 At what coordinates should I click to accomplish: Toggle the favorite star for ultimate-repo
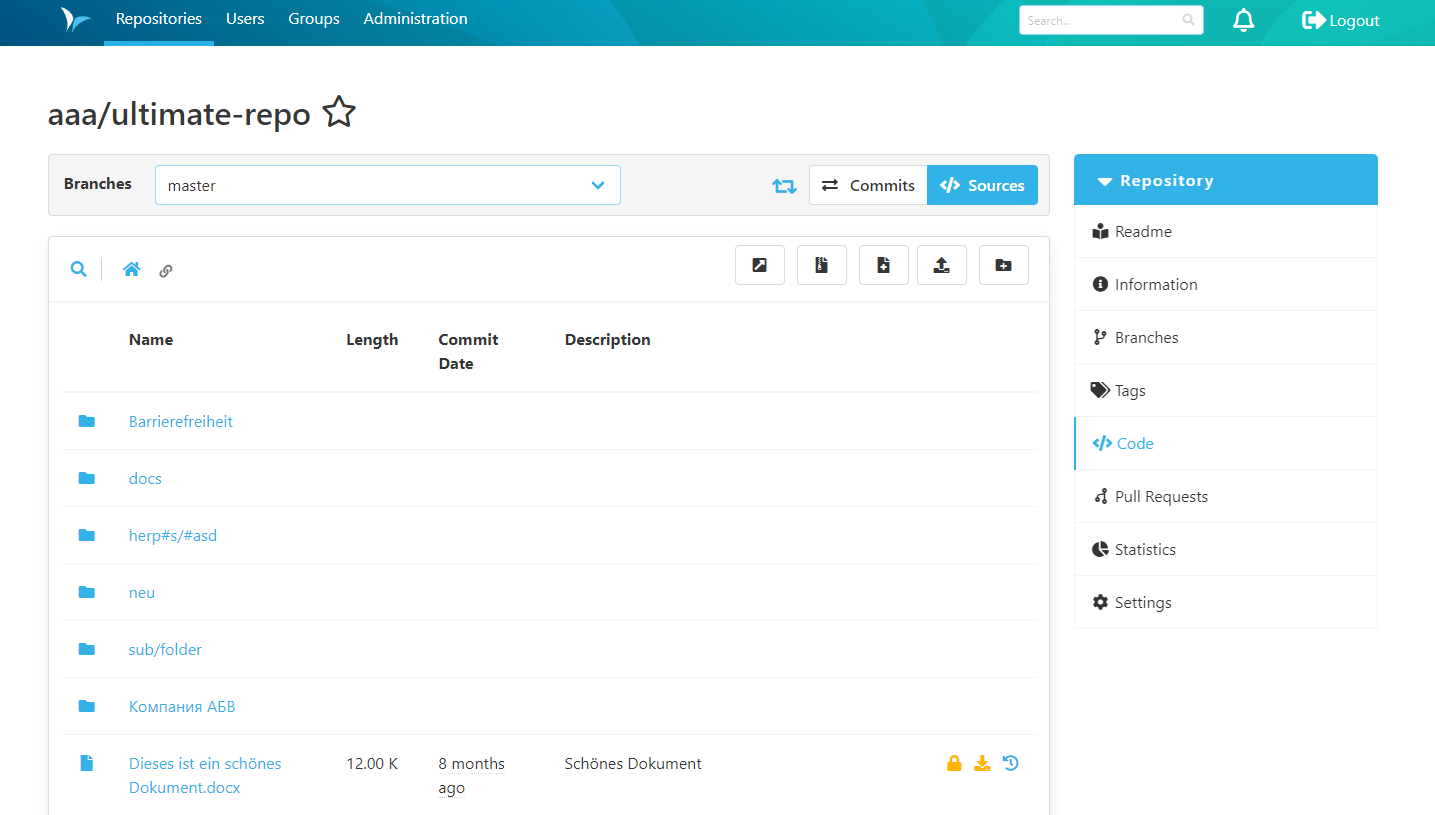[339, 112]
